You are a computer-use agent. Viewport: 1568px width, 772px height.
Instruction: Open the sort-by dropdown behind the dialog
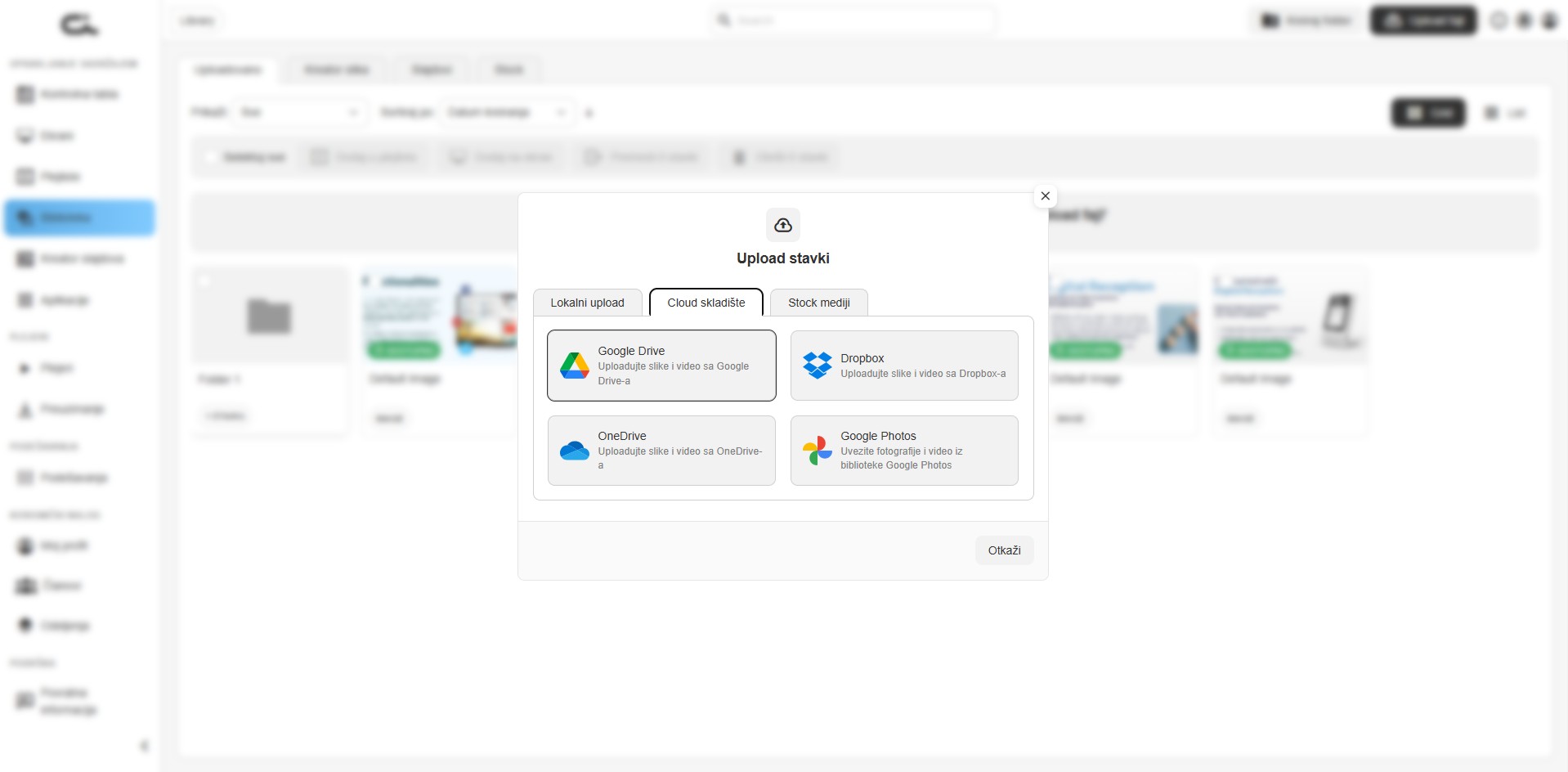pyautogui.click(x=507, y=112)
